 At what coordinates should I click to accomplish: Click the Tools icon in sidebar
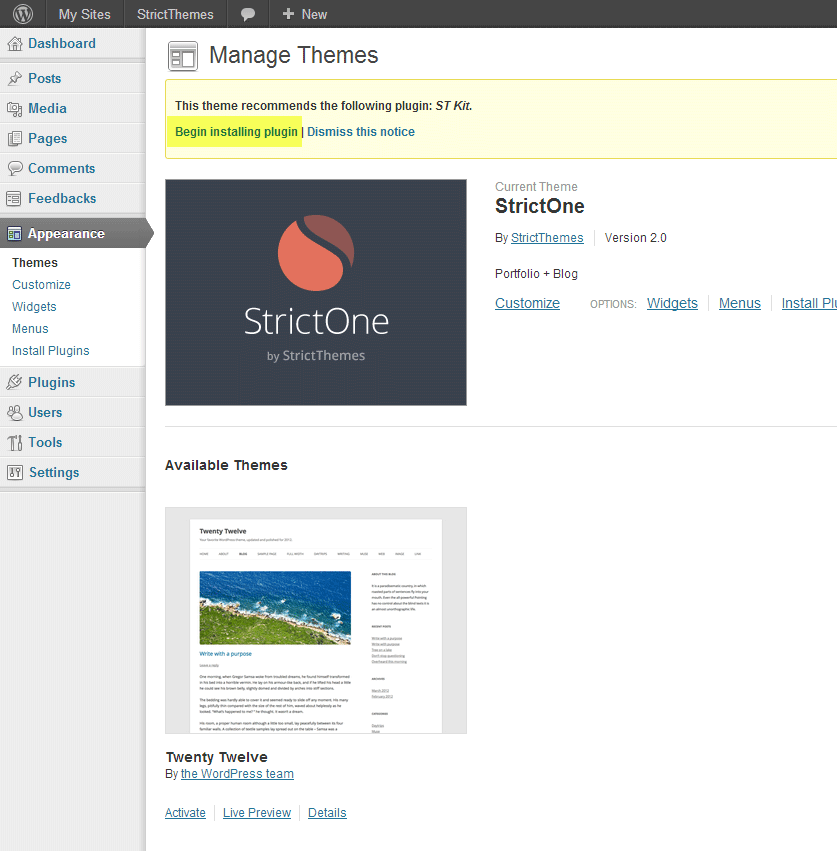tap(15, 443)
